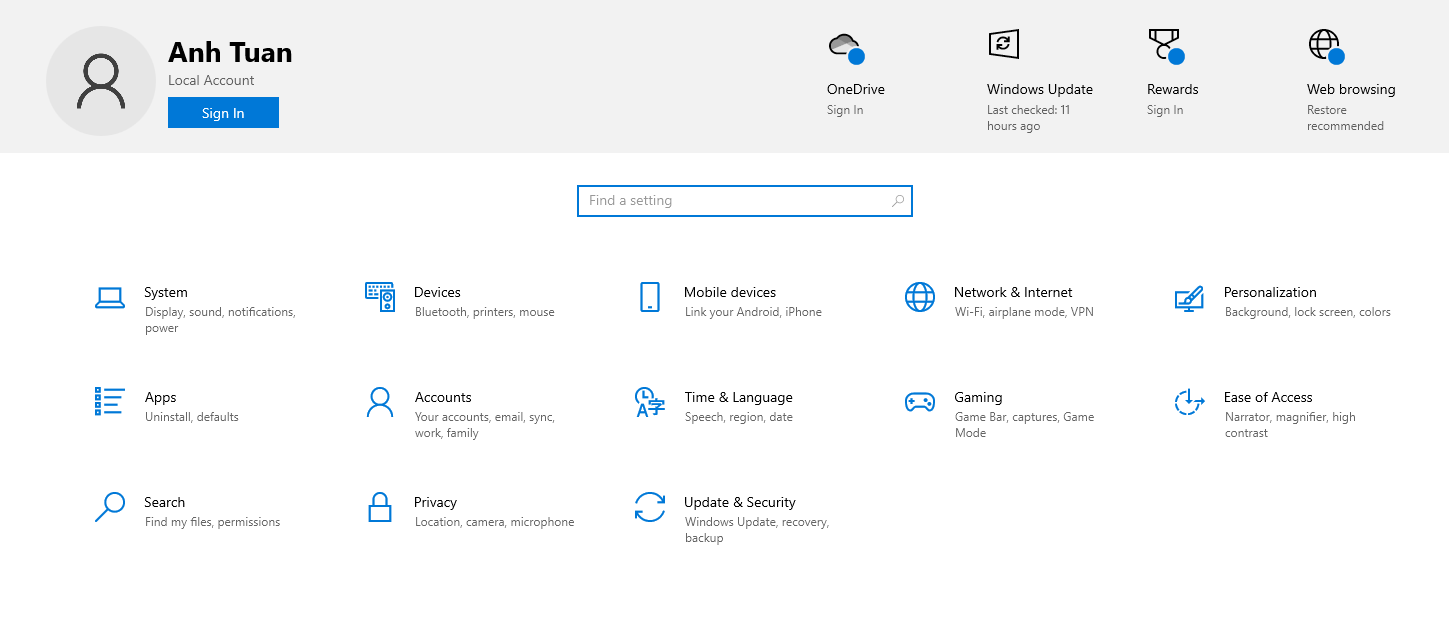The height and width of the screenshot is (617, 1449).
Task: Click the Find a setting search box
Action: pyautogui.click(x=744, y=200)
